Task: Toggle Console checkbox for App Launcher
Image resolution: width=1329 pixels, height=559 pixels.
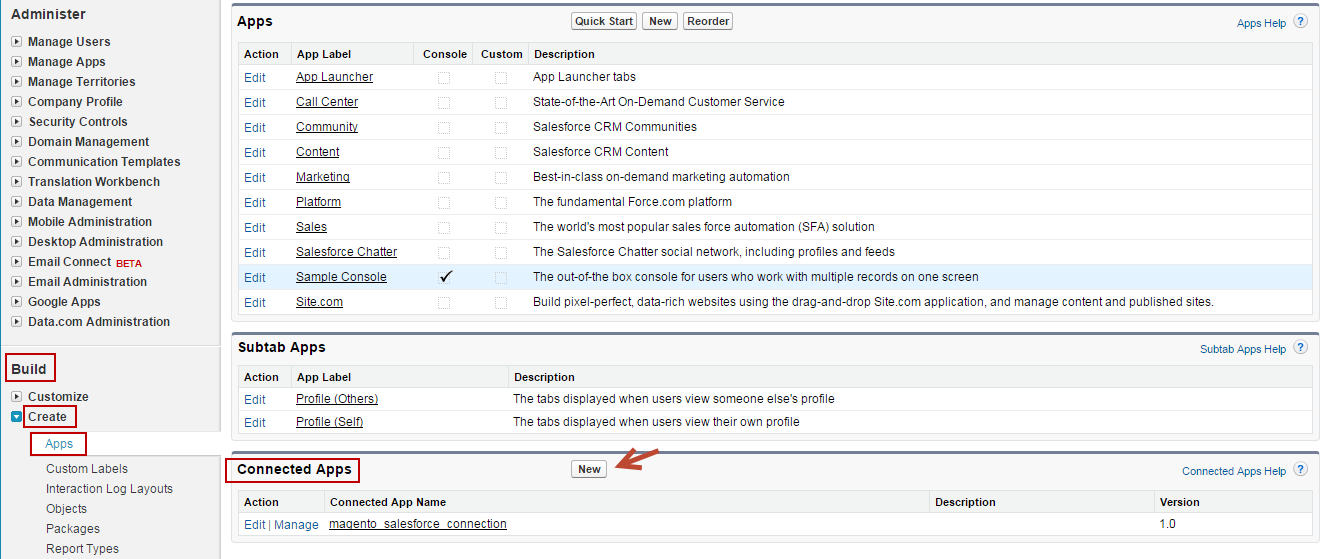Action: [x=444, y=77]
